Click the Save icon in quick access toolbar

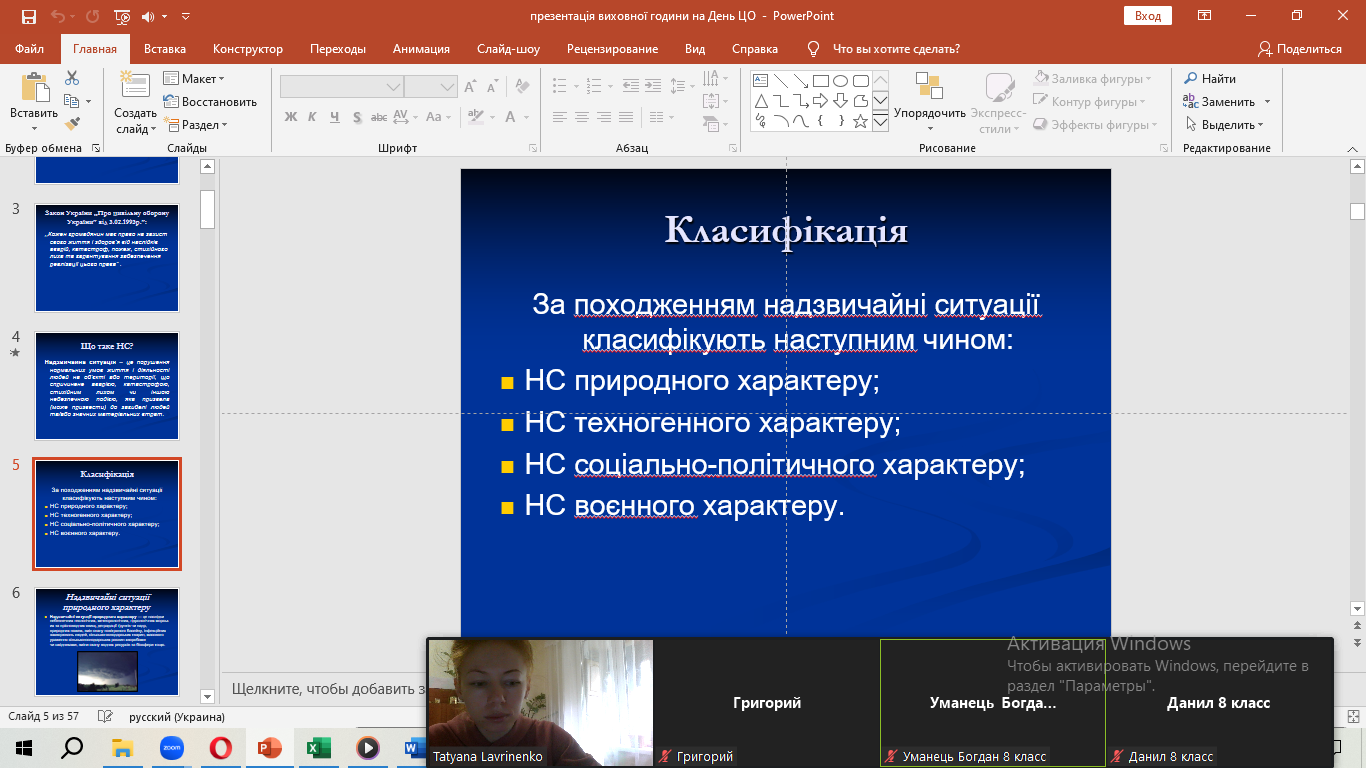(x=28, y=16)
